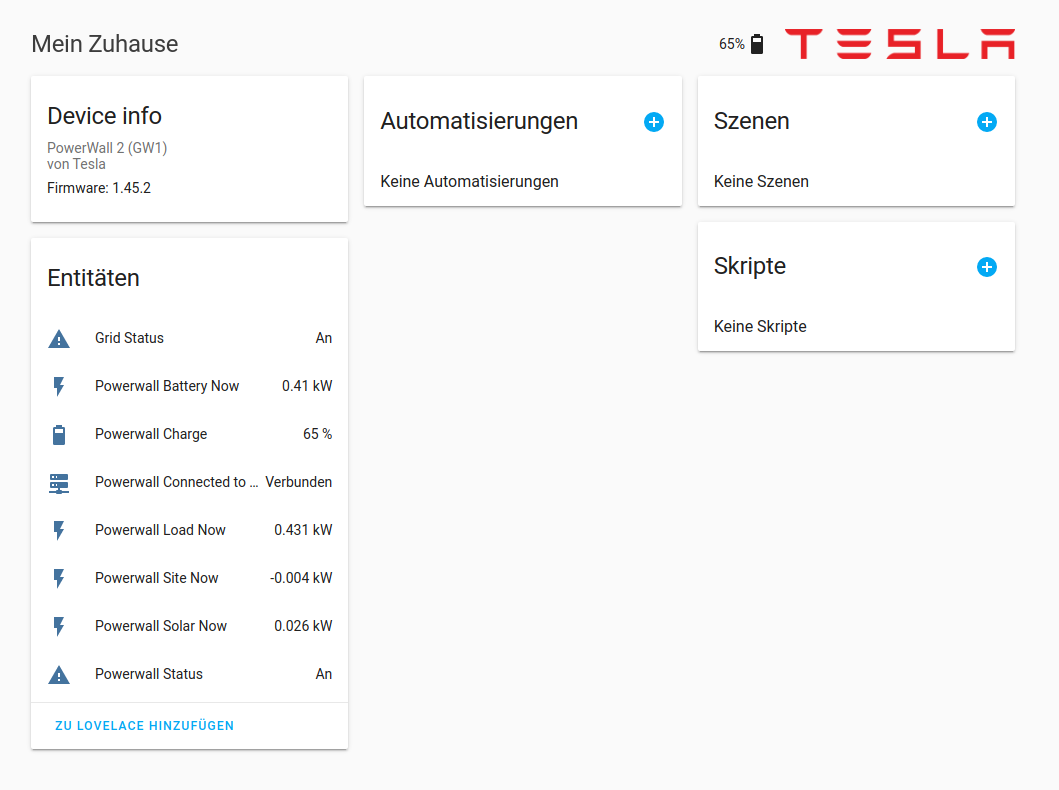Click the red Tesla logo
This screenshot has height=790, width=1059.
[x=900, y=44]
